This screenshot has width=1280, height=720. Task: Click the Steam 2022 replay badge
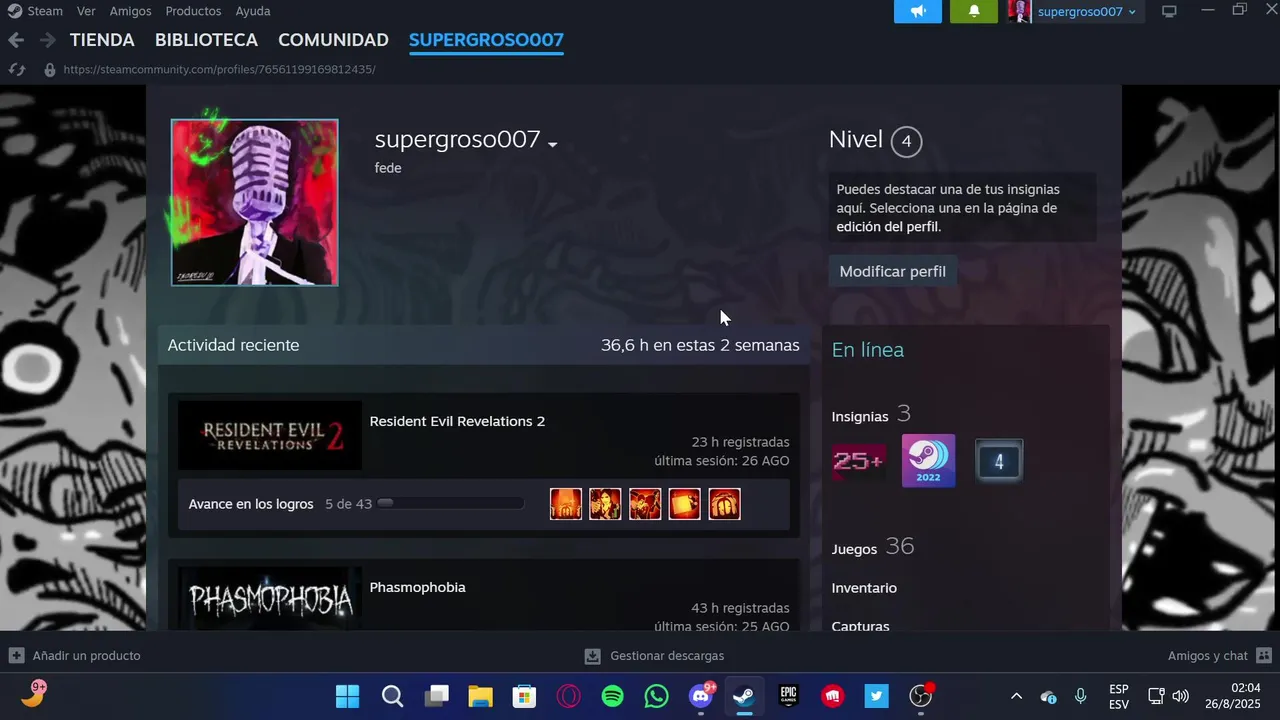[x=928, y=461]
